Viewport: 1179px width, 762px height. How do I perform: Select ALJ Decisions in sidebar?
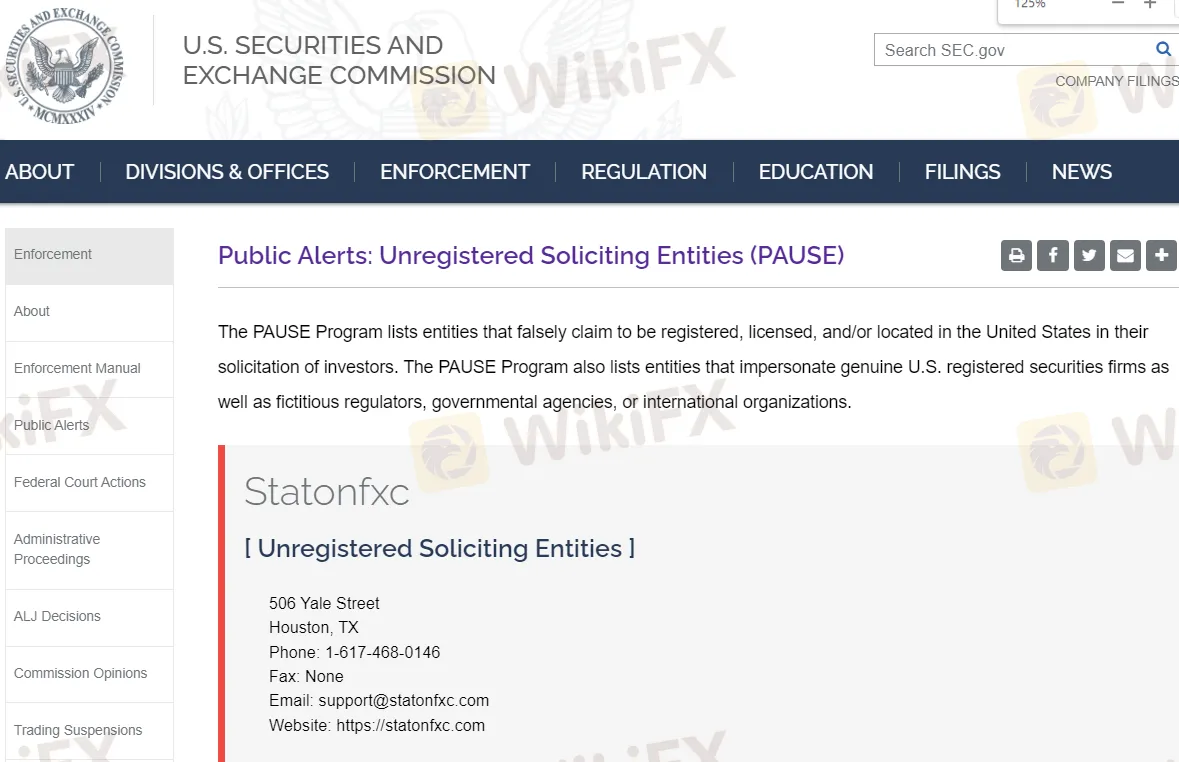tap(57, 616)
